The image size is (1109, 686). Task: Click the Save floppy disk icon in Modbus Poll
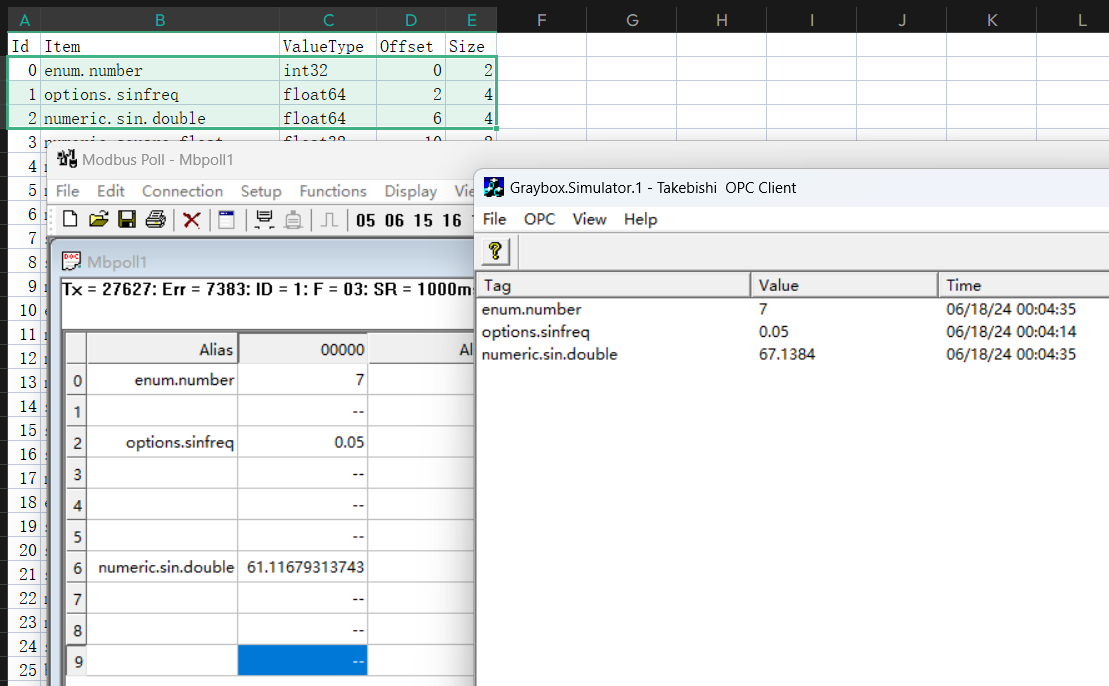click(127, 219)
